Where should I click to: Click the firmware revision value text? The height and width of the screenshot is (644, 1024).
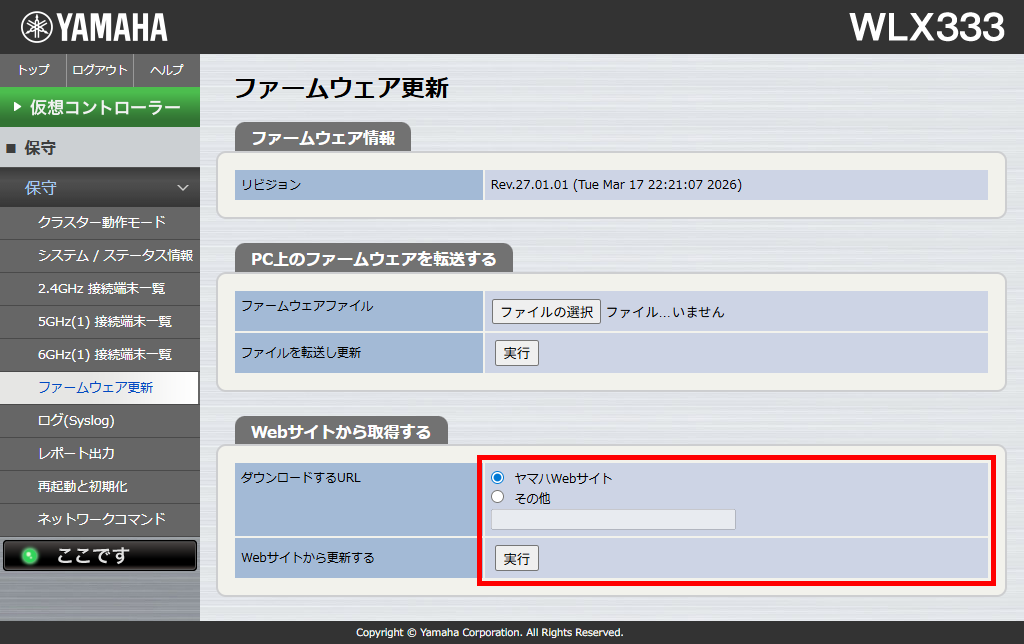pos(616,185)
